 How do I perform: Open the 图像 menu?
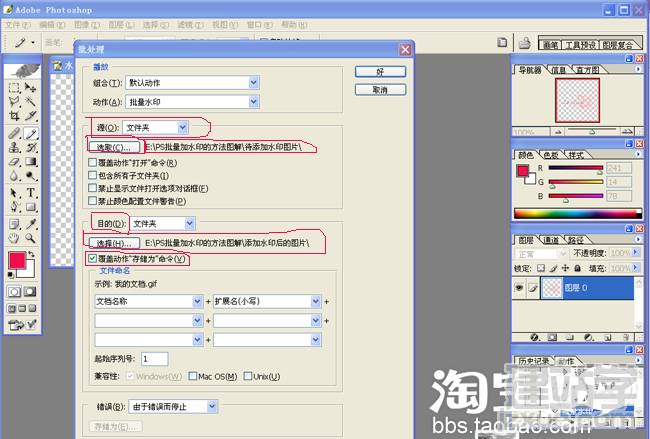(x=87, y=25)
